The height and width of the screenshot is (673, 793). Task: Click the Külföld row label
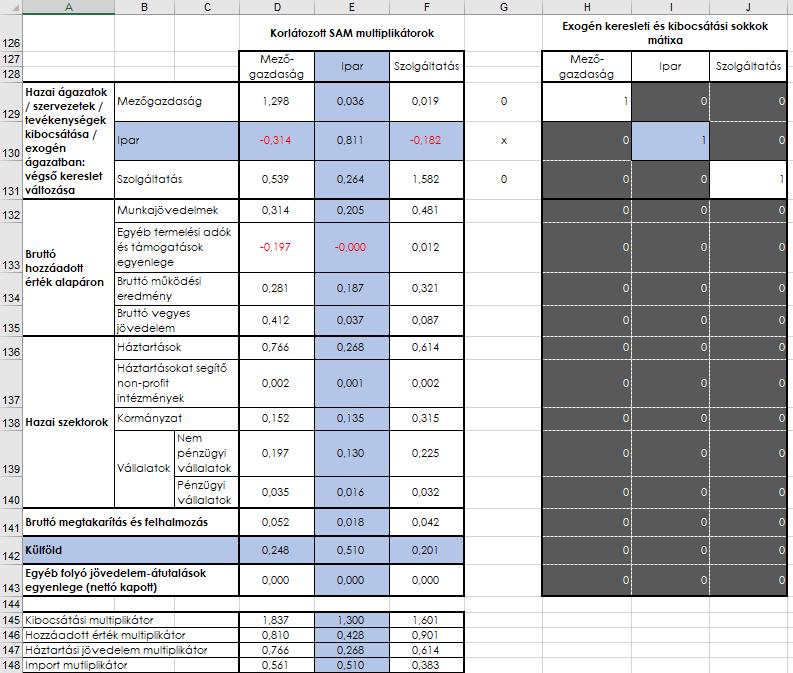(x=130, y=550)
